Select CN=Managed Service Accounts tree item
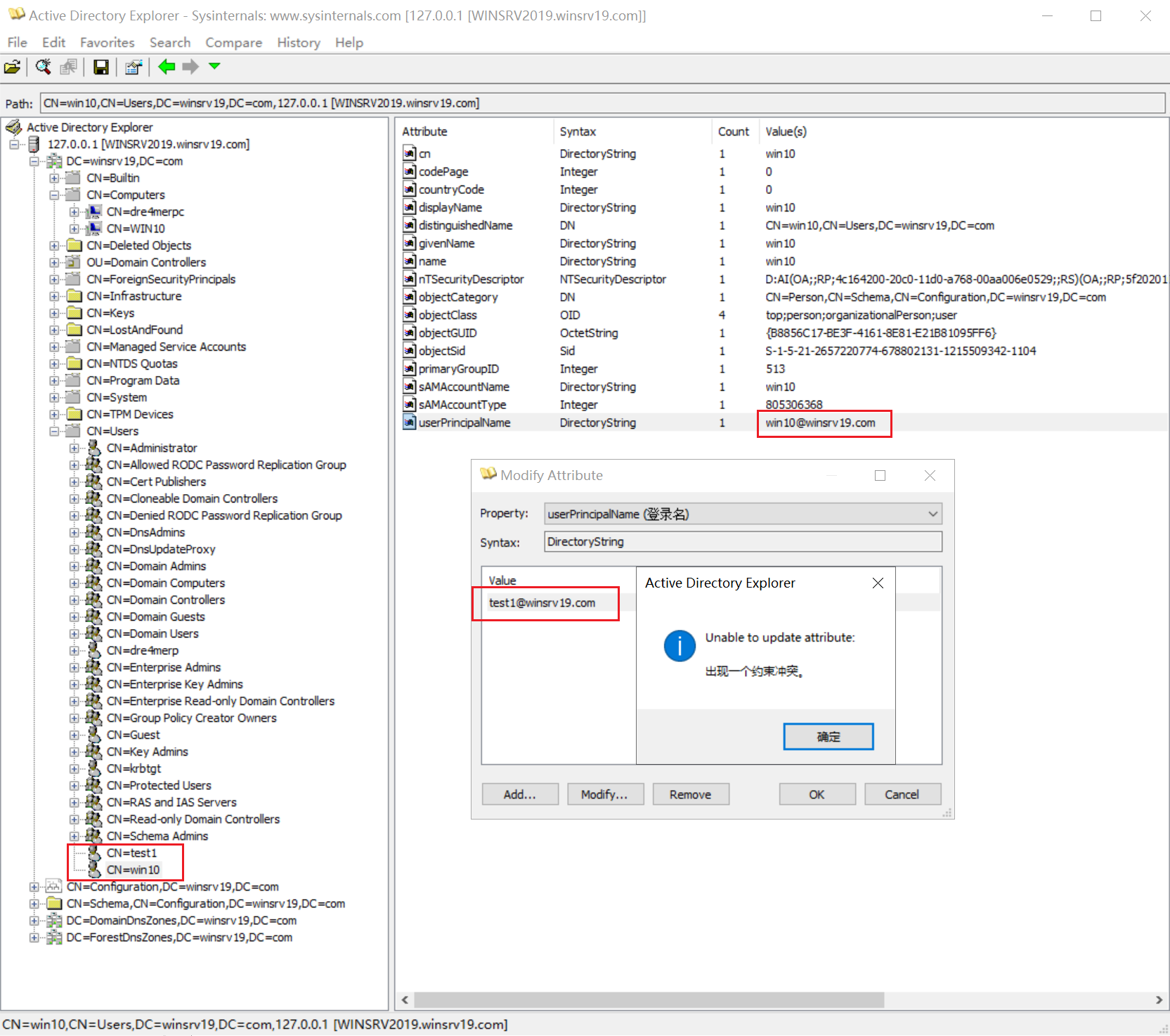 point(167,347)
